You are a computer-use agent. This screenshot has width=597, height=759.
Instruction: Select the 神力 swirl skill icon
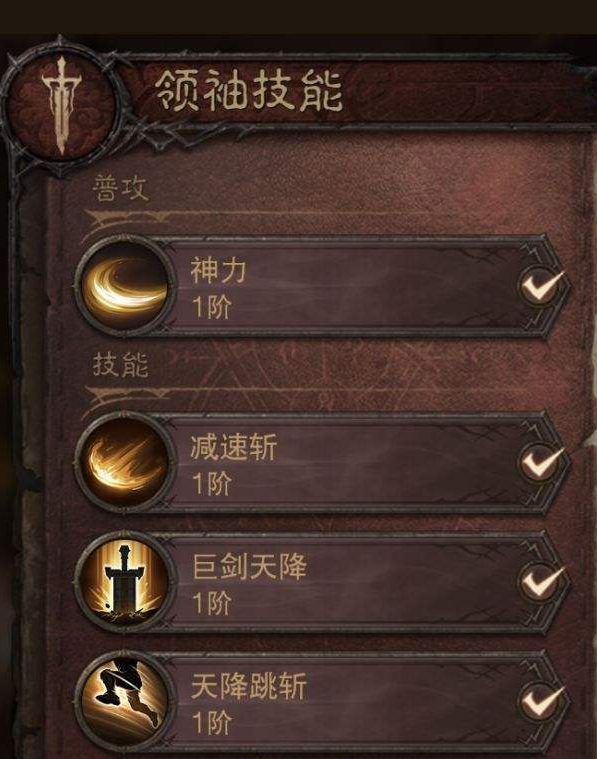click(124, 285)
